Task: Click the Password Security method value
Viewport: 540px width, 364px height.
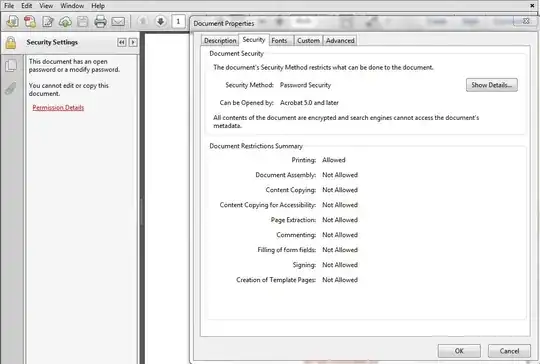Action: [305, 85]
